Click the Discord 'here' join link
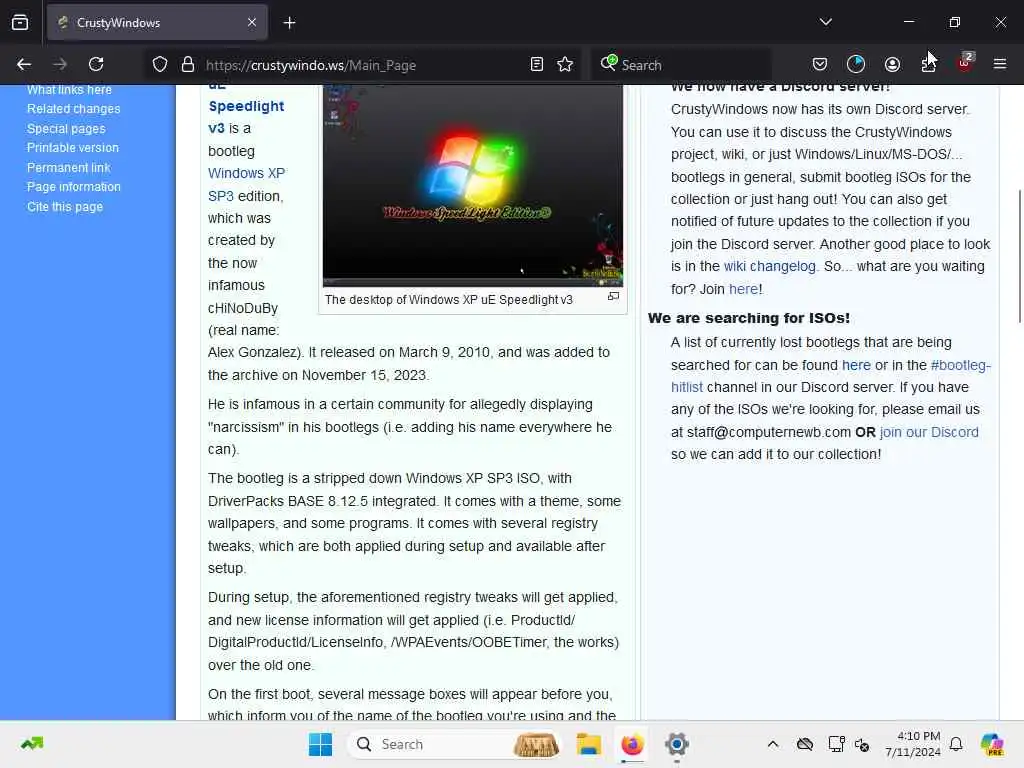This screenshot has height=768, width=1024. (743, 289)
